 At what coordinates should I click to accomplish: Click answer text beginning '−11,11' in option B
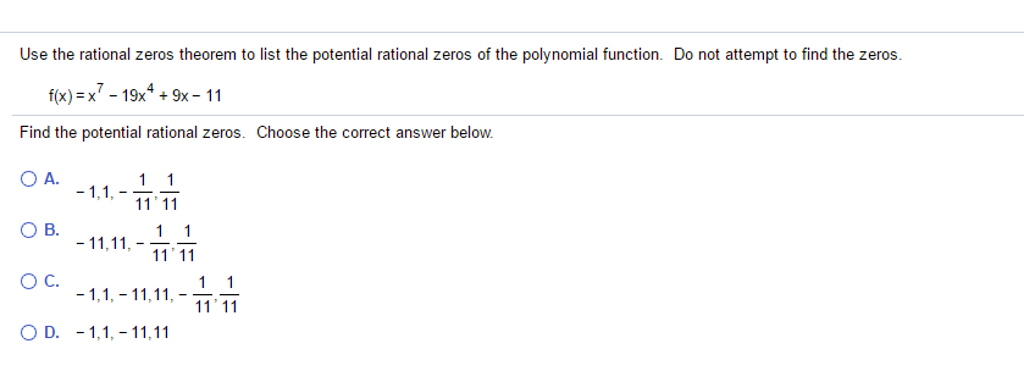(136, 243)
